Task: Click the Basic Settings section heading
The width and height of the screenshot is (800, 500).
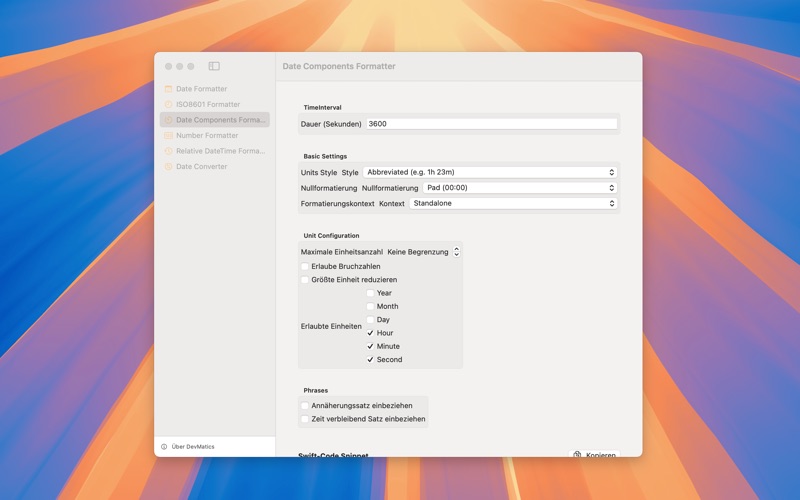Action: tap(325, 156)
